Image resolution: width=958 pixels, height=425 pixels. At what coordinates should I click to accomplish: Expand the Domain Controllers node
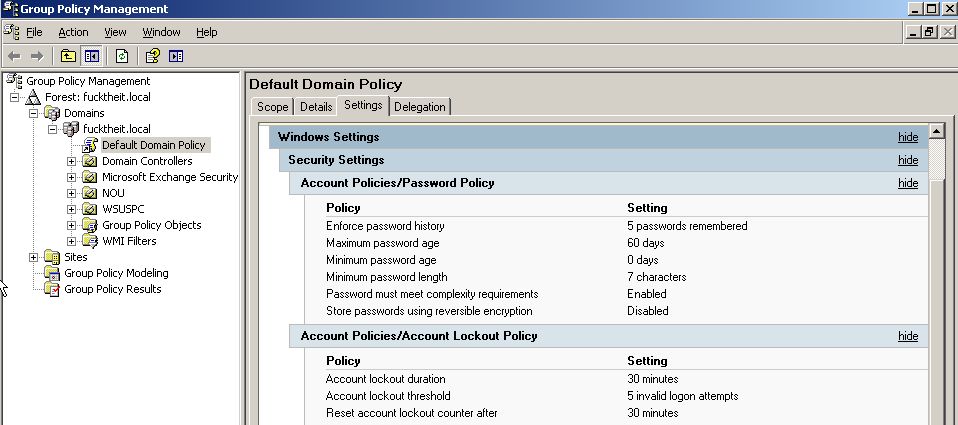[x=71, y=161]
